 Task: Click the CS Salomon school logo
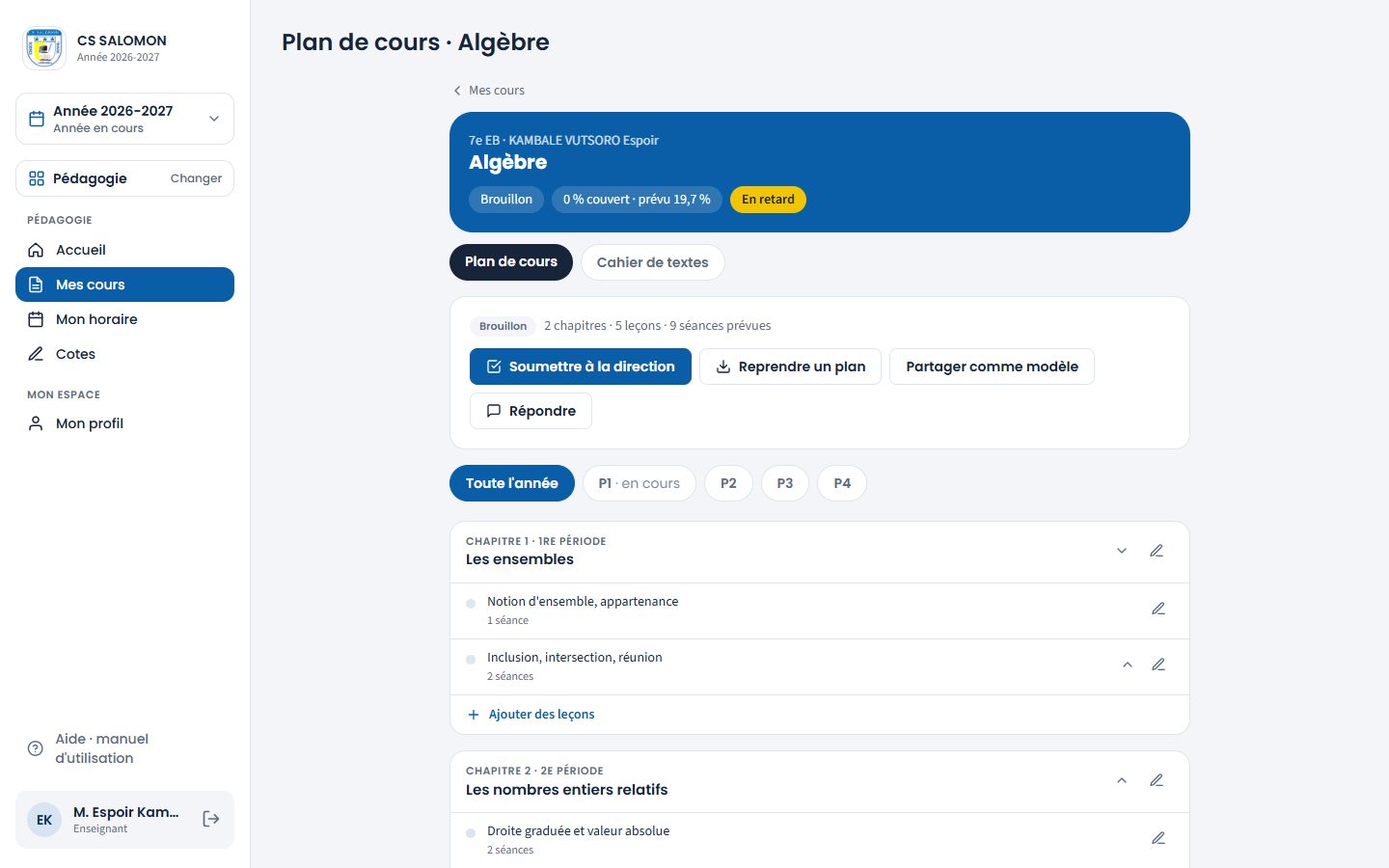pyautogui.click(x=44, y=48)
